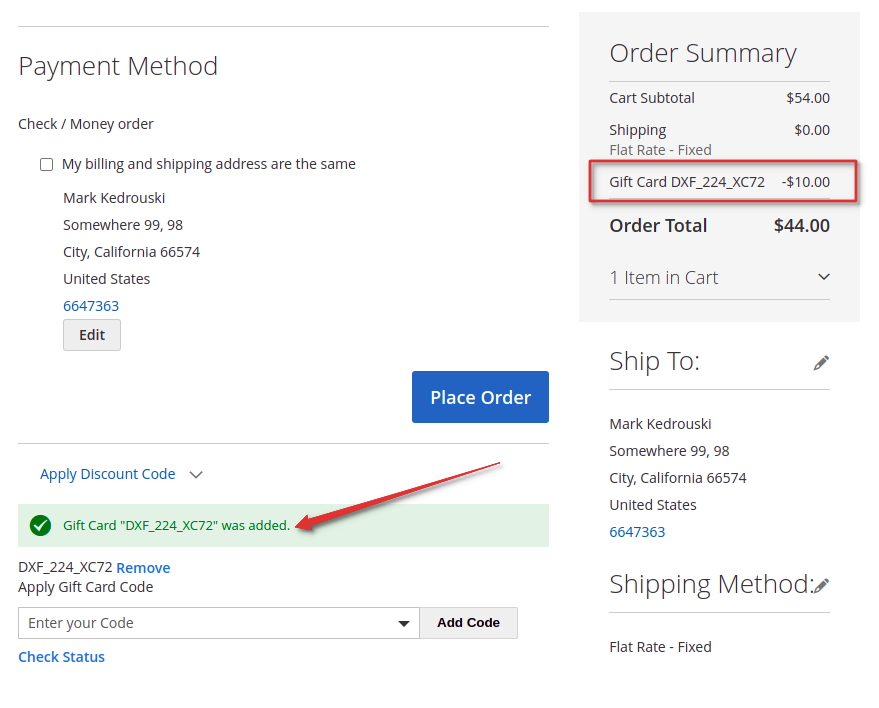Open the gift card code dropdown arrow

[x=404, y=623]
